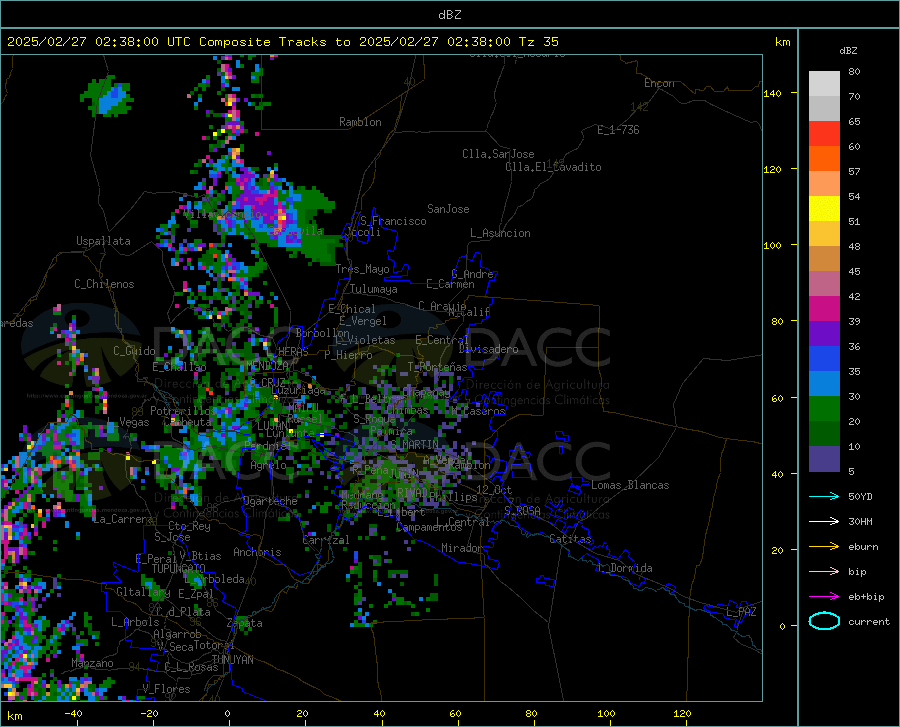Click the 'Catitas' map label
This screenshot has height=727, width=900.
tap(571, 539)
